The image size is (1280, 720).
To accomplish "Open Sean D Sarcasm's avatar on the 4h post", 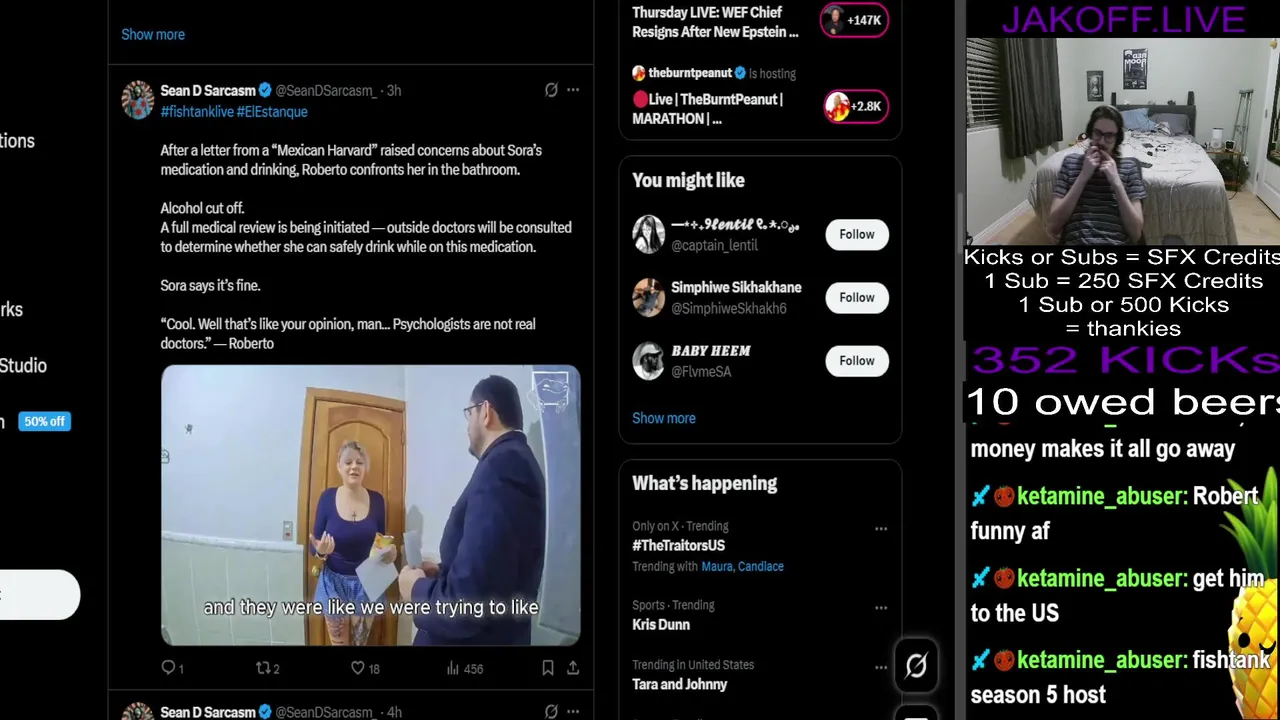I will coord(137,711).
